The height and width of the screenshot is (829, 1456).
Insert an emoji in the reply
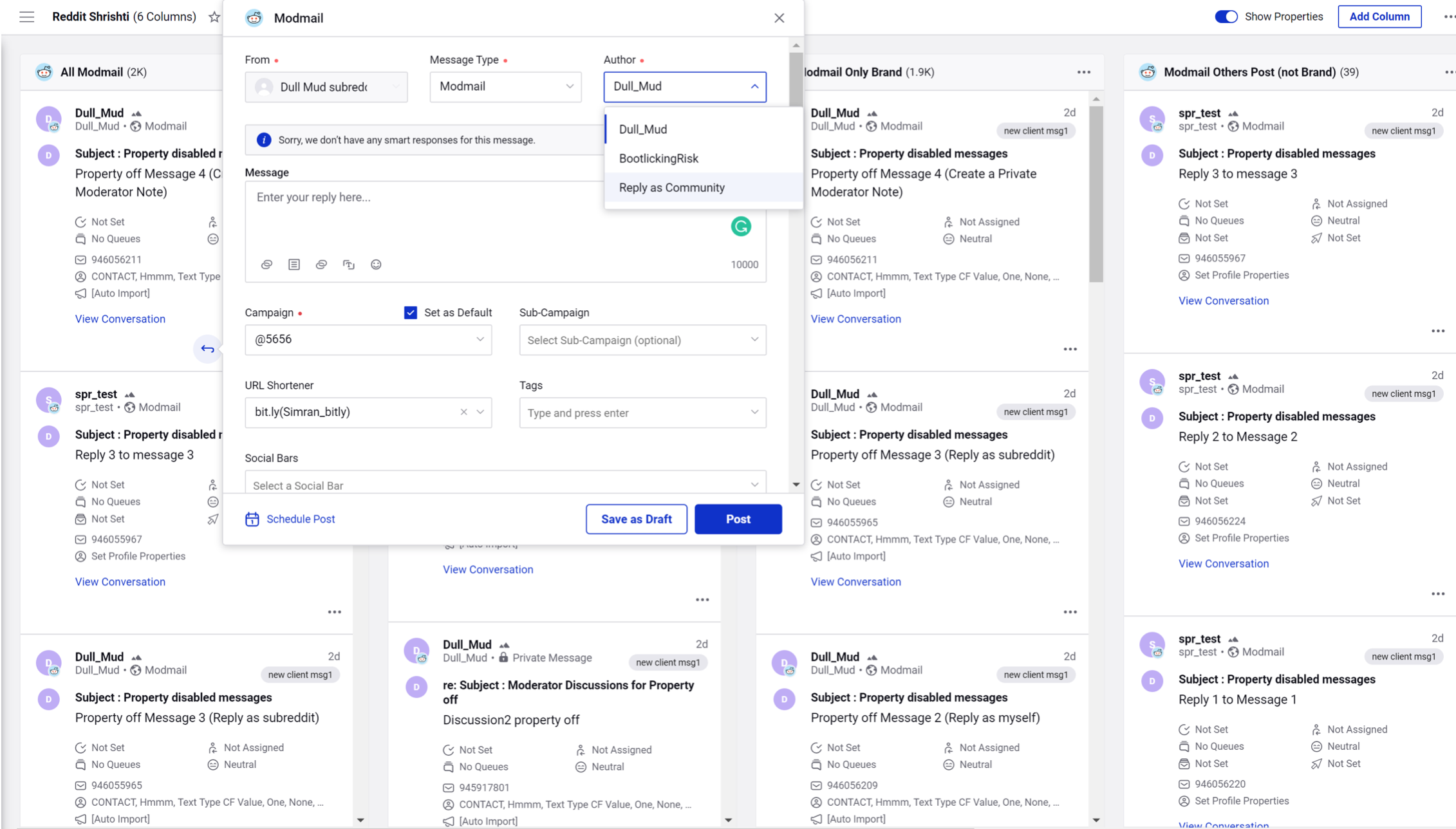click(x=376, y=265)
